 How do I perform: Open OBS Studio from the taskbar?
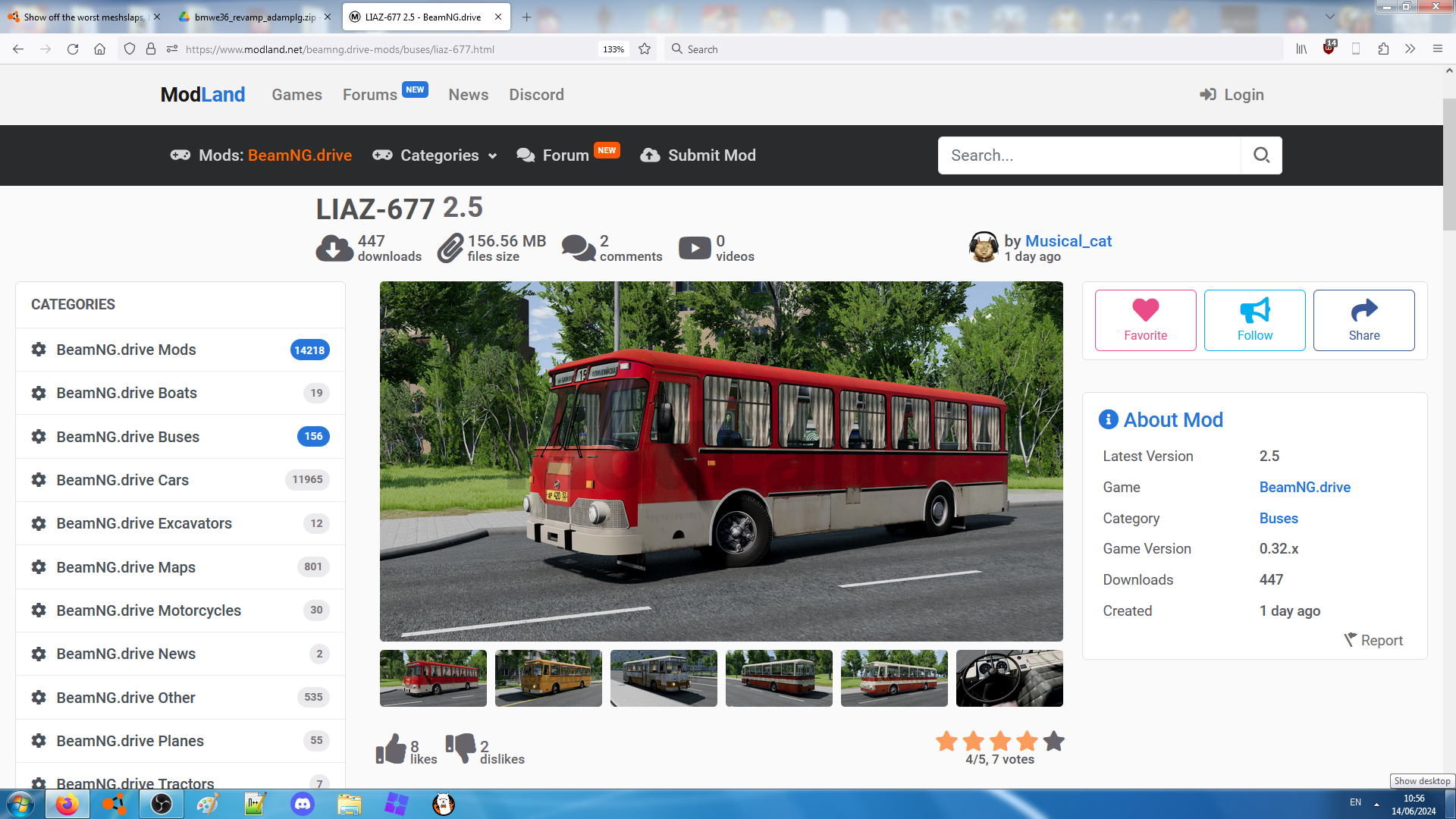coord(162,804)
